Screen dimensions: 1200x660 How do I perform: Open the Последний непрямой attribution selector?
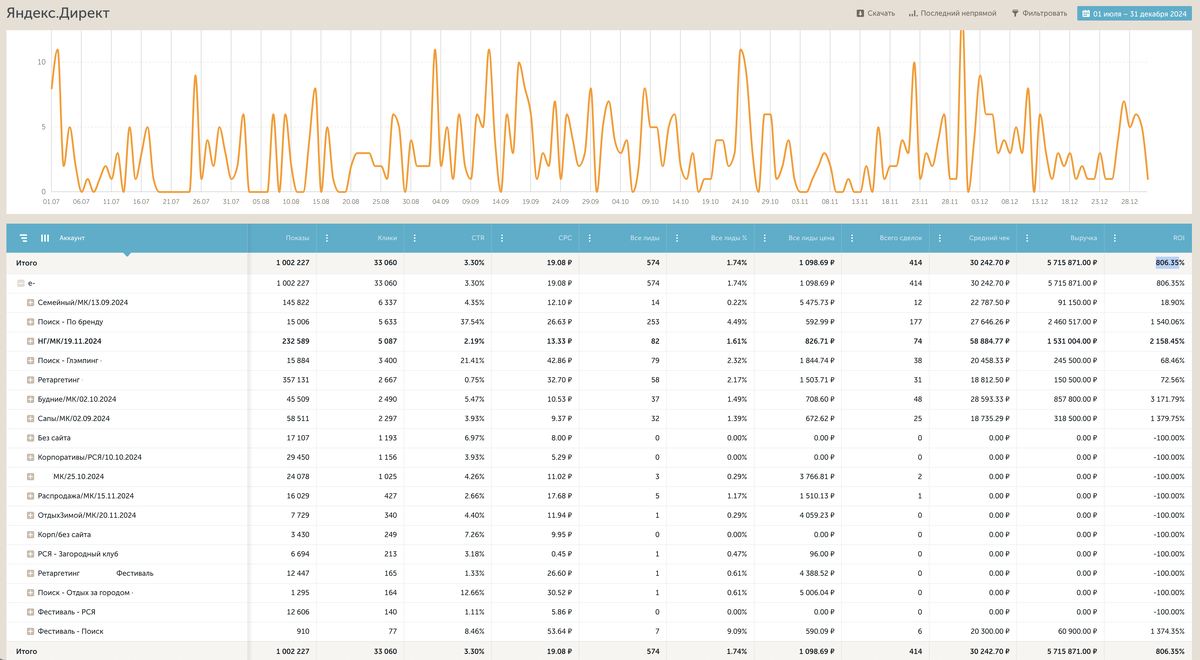[952, 13]
